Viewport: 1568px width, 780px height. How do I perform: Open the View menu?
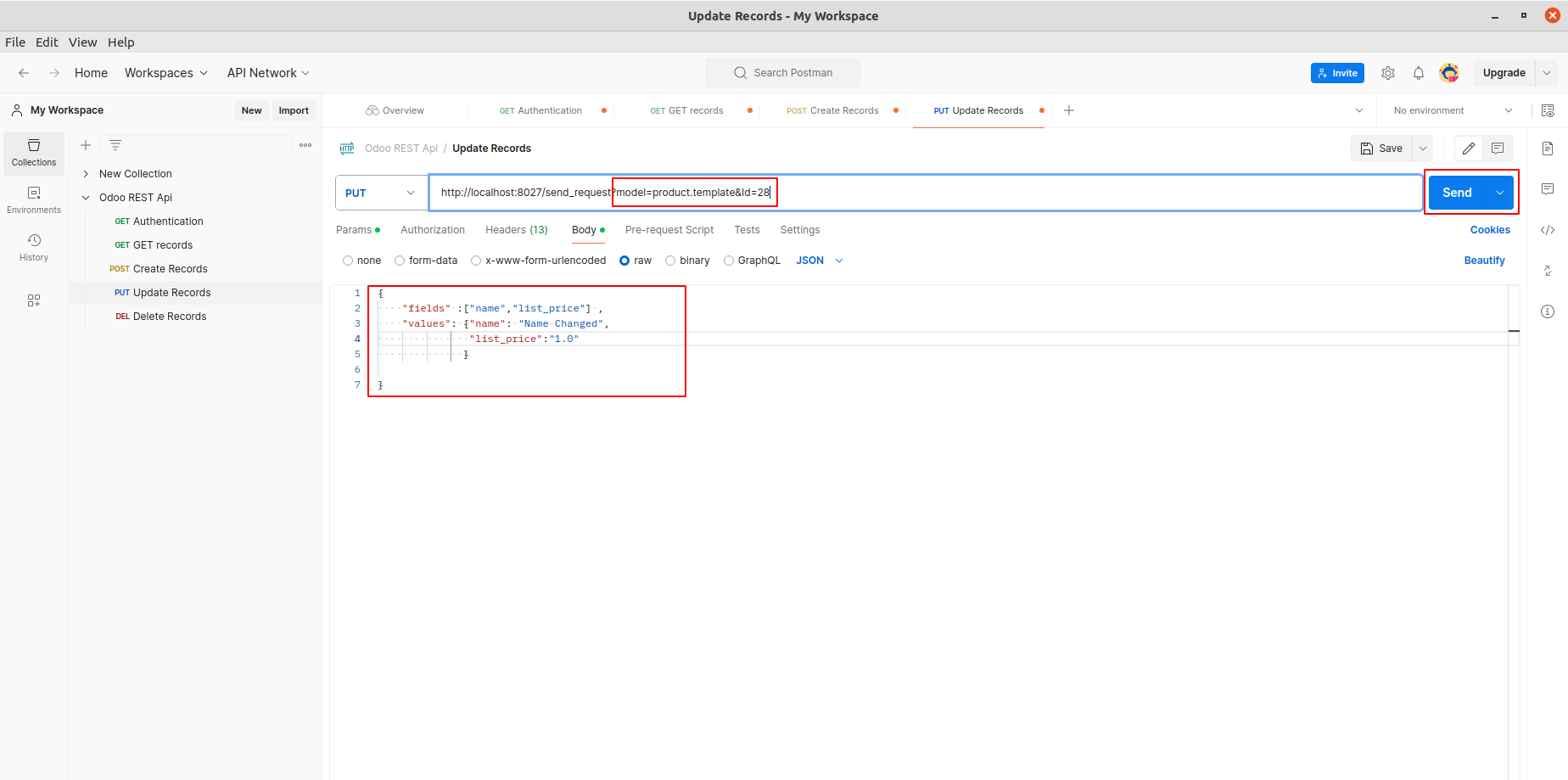[x=82, y=42]
